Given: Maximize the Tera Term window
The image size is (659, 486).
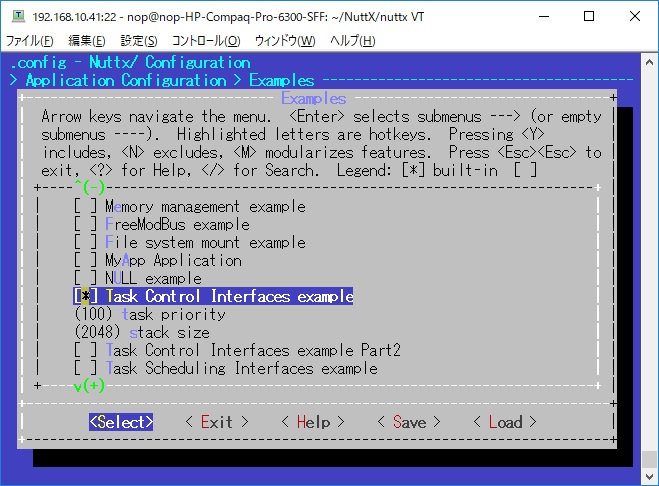Looking at the screenshot, I should 589,16.
